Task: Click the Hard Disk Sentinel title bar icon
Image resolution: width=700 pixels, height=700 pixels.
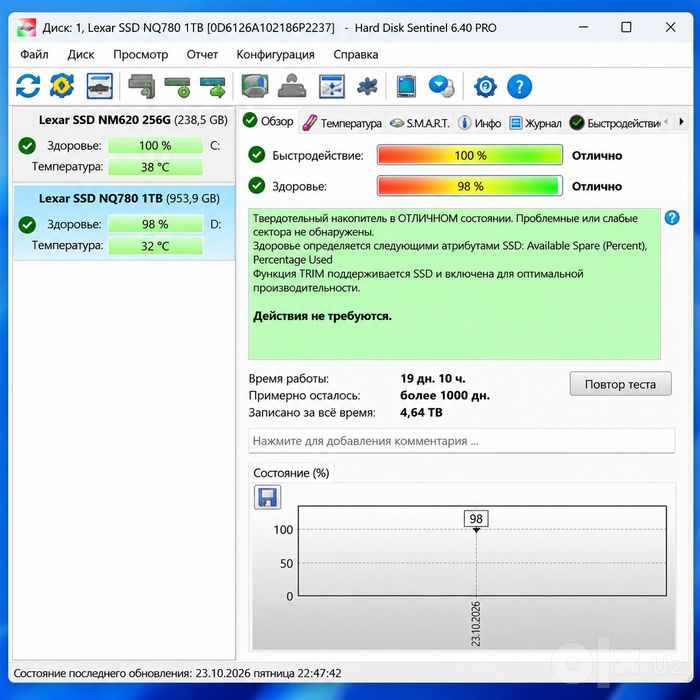Action: pos(27,28)
